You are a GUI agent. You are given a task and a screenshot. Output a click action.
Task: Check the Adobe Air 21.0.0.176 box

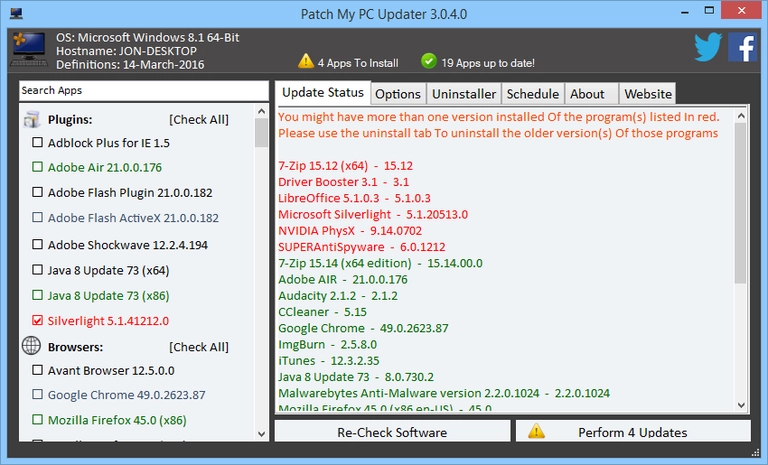coord(37,167)
